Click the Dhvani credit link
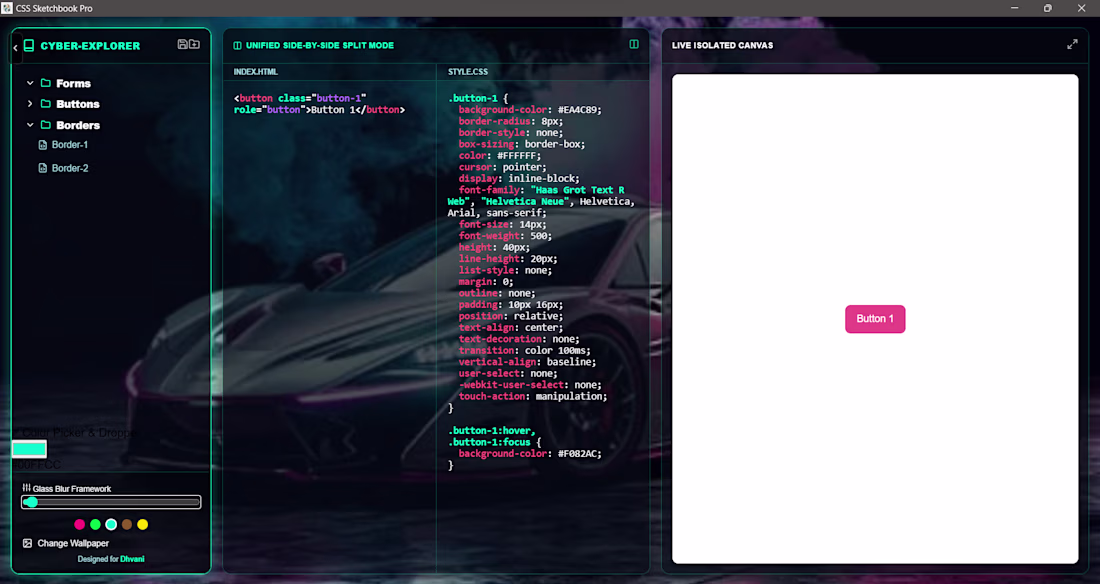The height and width of the screenshot is (584, 1100). coord(132,559)
